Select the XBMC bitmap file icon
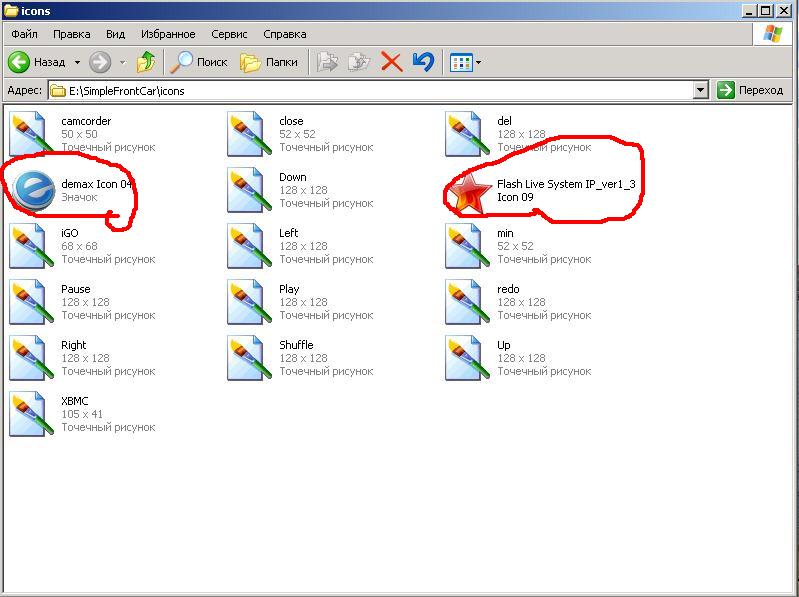 (30, 414)
